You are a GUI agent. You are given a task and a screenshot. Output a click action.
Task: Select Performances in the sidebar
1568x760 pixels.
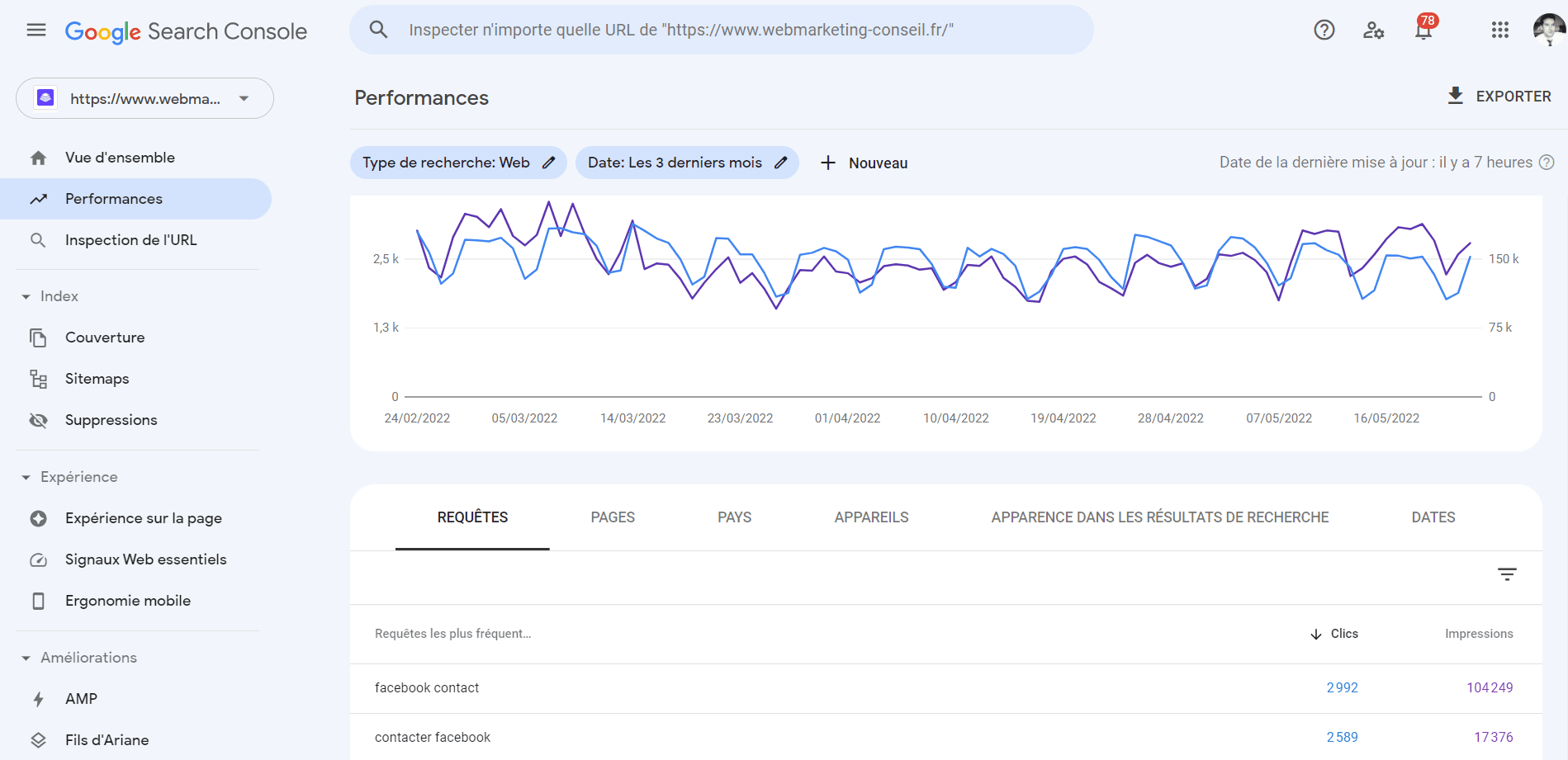[x=135, y=199]
